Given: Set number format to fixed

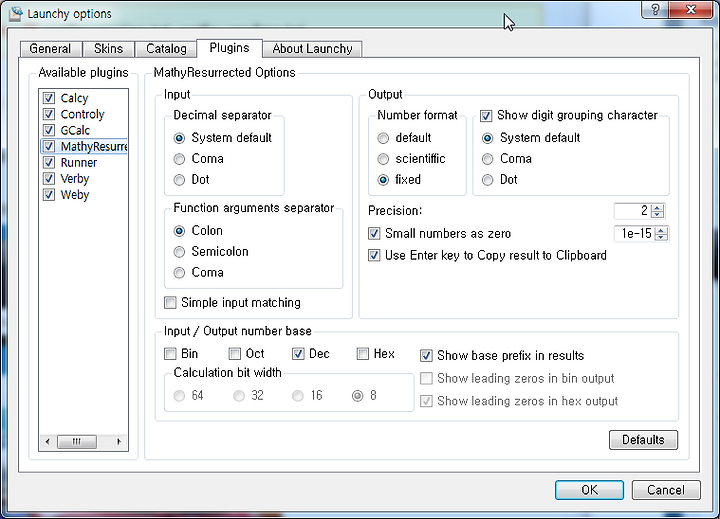Looking at the screenshot, I should [383, 180].
